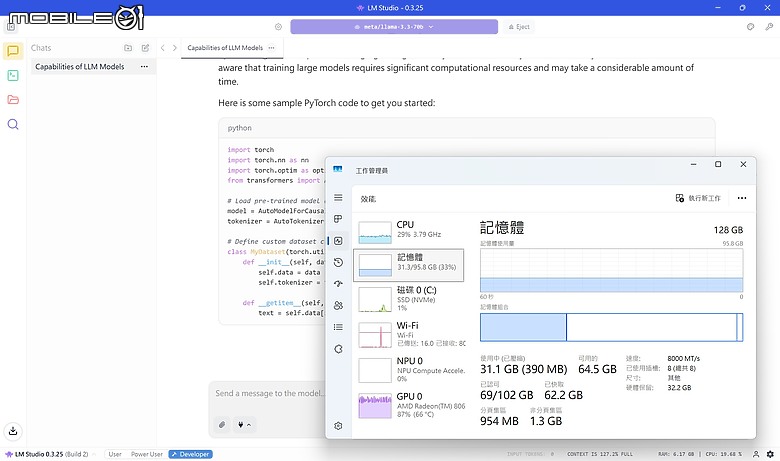Screen dimensions: 780x461
Task: Click the python code block header
Action: coord(467,128)
